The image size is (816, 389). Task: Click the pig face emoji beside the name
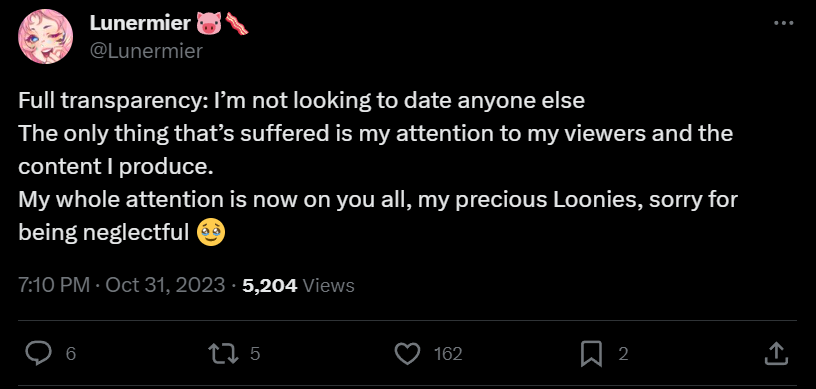209,24
